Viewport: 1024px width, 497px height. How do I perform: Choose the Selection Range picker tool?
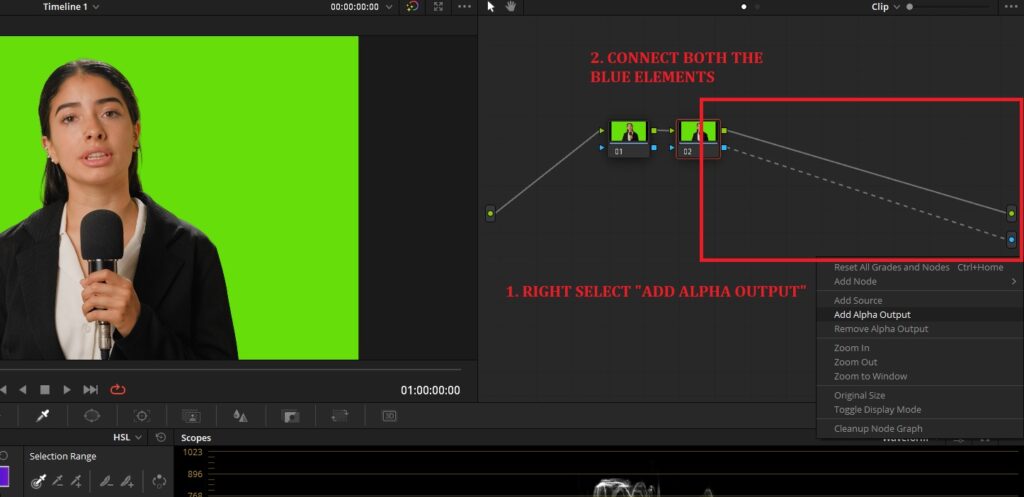39,482
